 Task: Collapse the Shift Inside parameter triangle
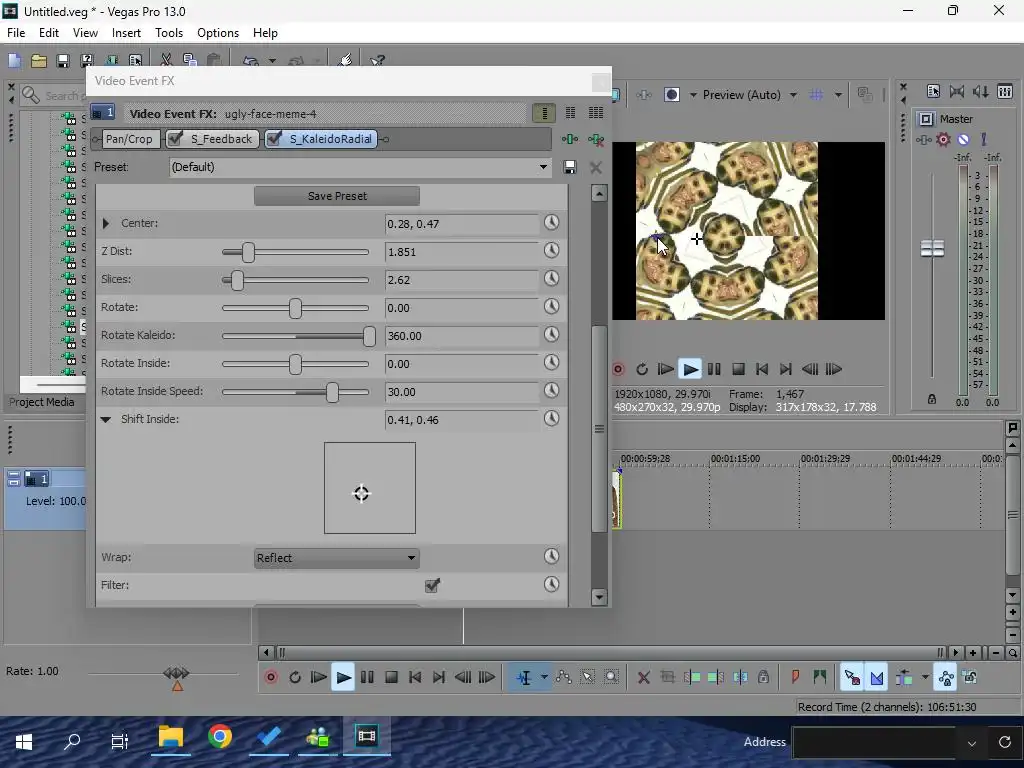(106, 419)
